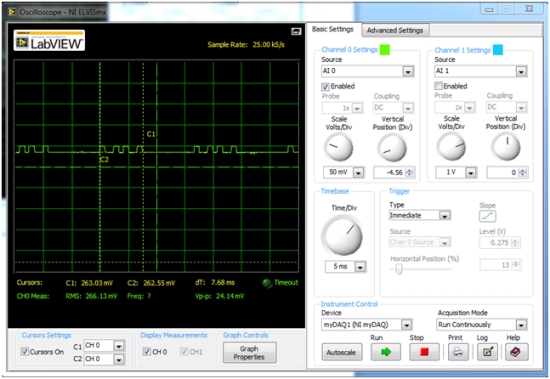Screen dimensions: 550x379
Task: Click the Channel 0 Vertical Position knob
Action: point(392,148)
